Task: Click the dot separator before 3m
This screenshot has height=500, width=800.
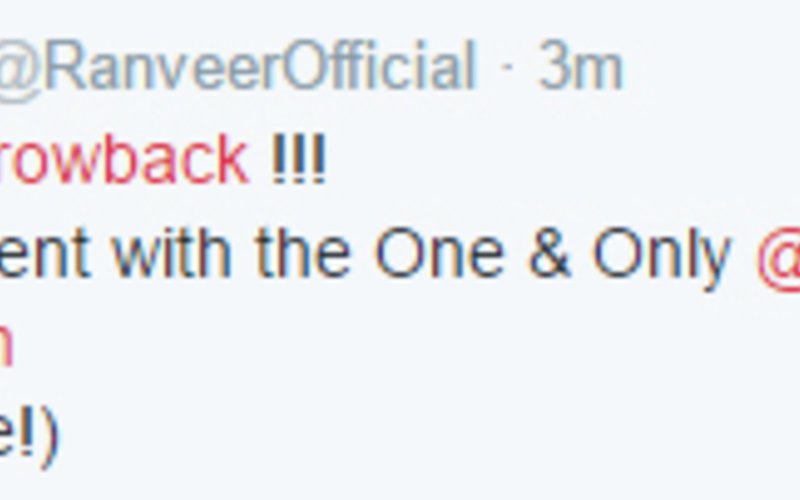Action: (x=507, y=67)
